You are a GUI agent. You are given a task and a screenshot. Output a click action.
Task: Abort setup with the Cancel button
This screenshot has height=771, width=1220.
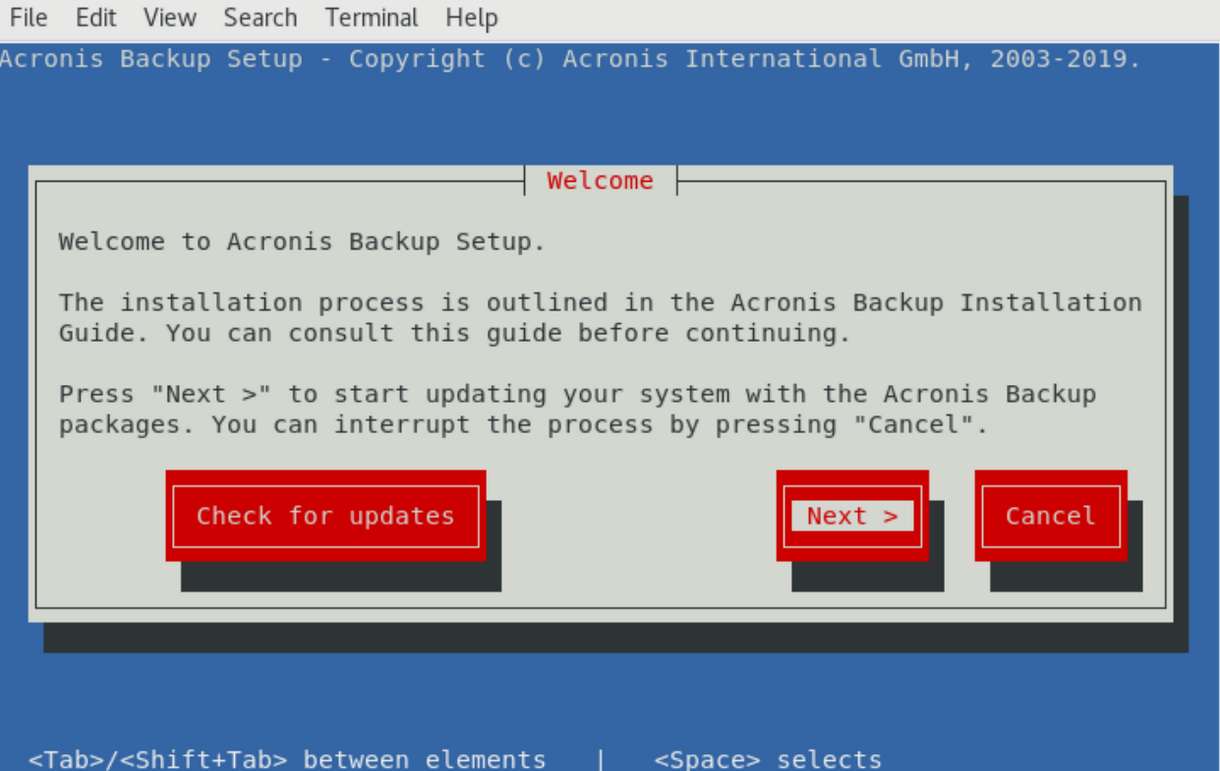[x=1051, y=516]
